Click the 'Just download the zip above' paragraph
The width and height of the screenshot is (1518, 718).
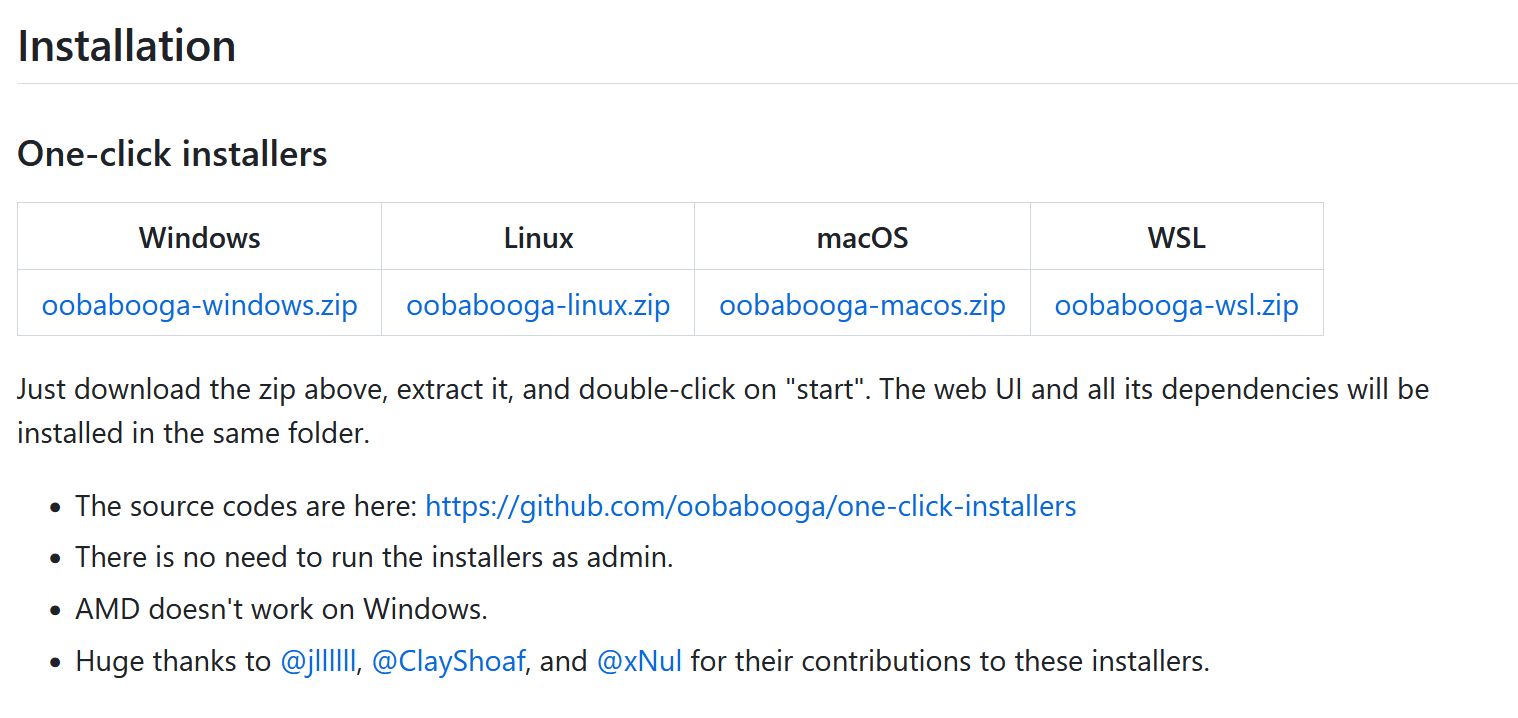pos(723,411)
